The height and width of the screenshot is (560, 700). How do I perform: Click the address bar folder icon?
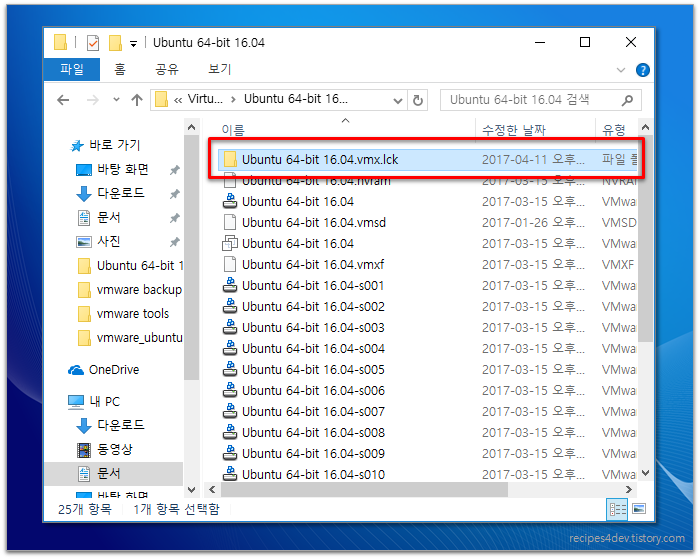161,100
